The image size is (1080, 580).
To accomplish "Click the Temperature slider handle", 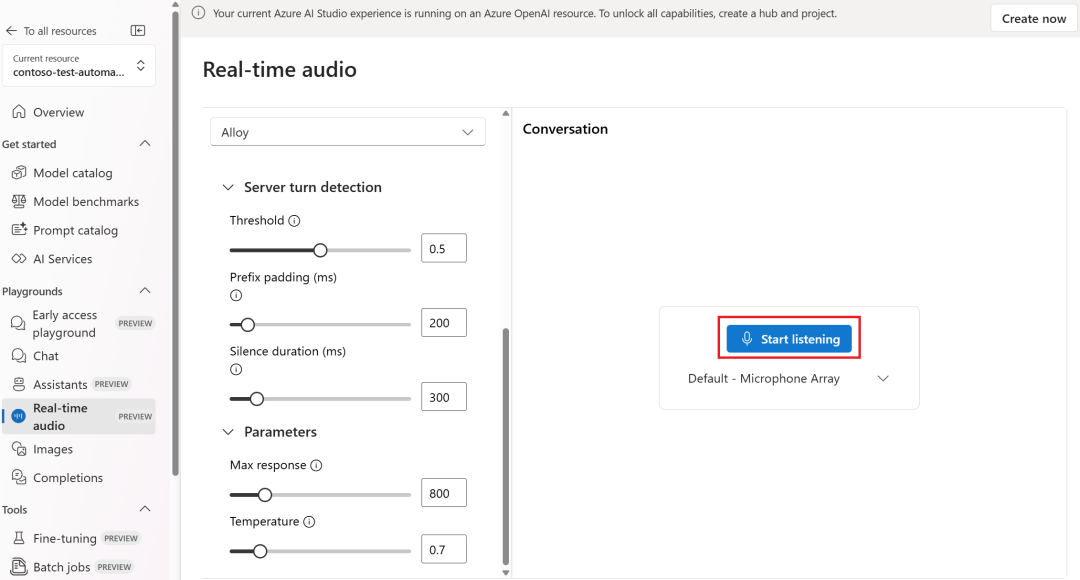I will (x=260, y=551).
